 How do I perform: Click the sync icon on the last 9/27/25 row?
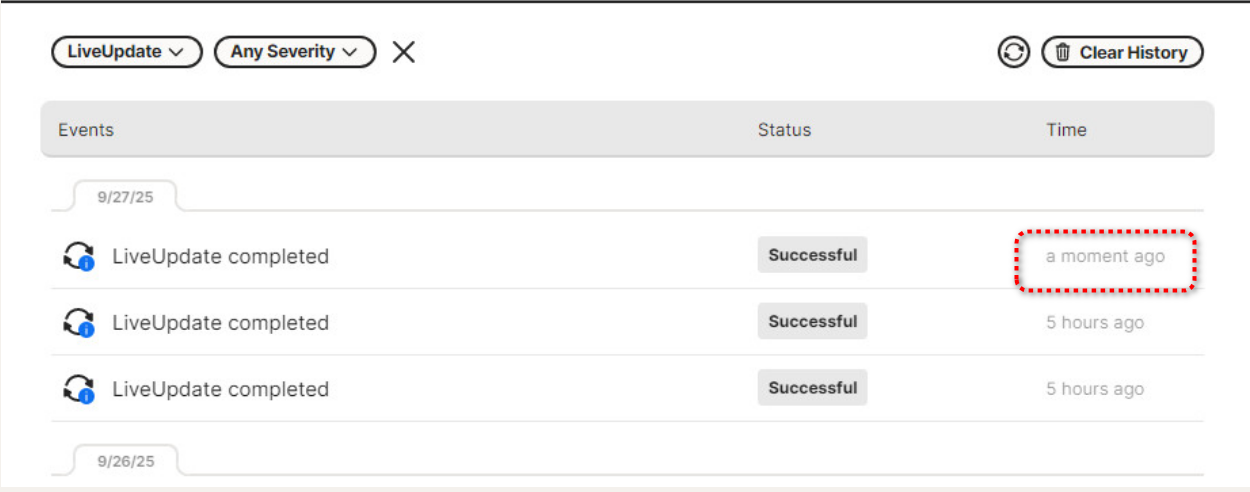78,389
